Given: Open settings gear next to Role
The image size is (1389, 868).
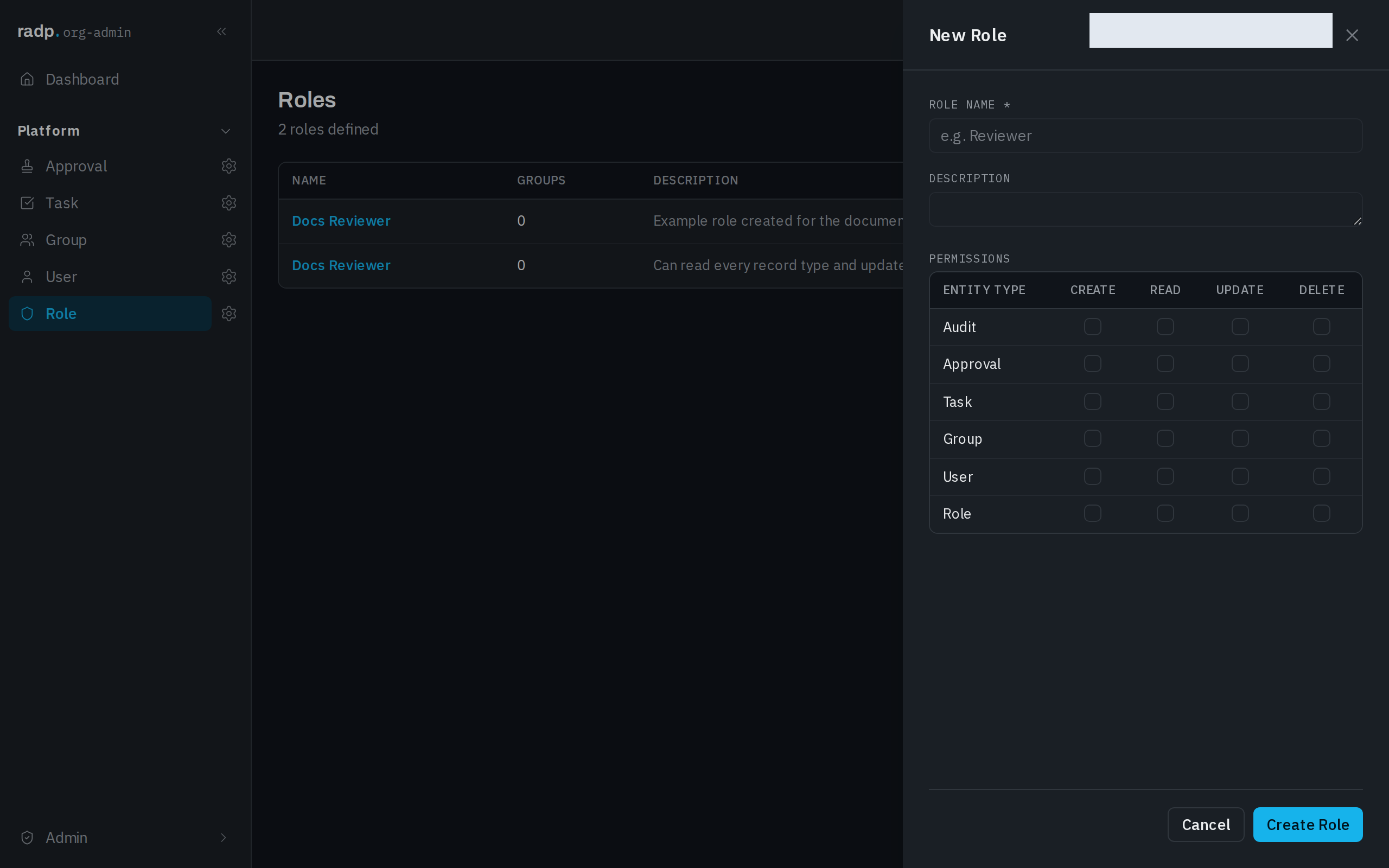Looking at the screenshot, I should point(229,314).
